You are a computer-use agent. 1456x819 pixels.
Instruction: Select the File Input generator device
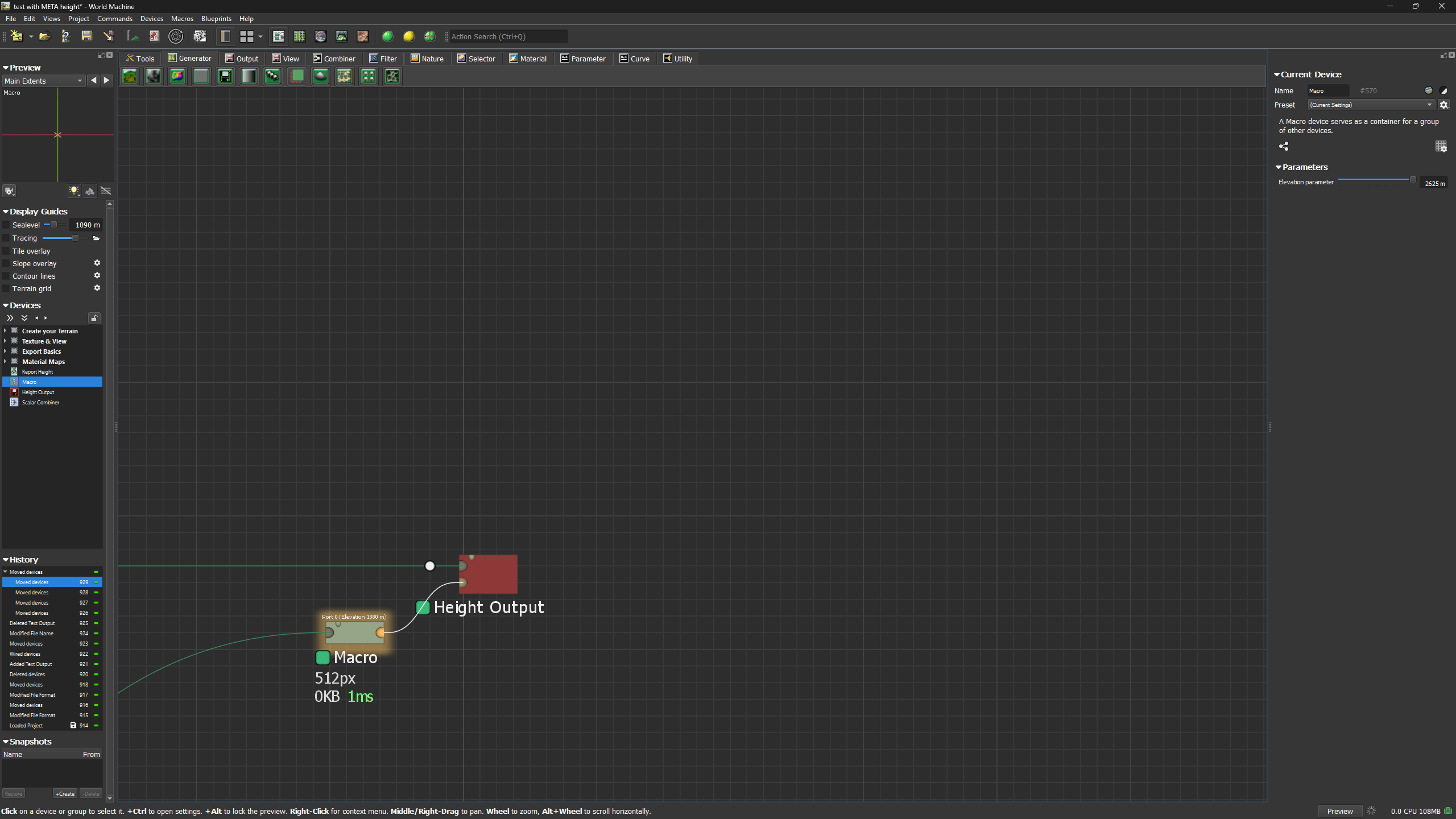(x=225, y=76)
